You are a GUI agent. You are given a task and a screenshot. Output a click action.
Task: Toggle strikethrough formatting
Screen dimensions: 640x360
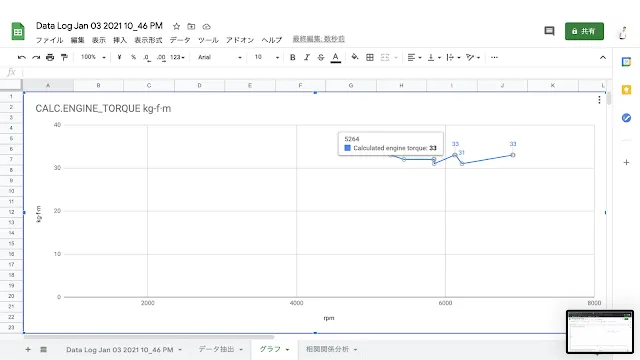coord(321,58)
